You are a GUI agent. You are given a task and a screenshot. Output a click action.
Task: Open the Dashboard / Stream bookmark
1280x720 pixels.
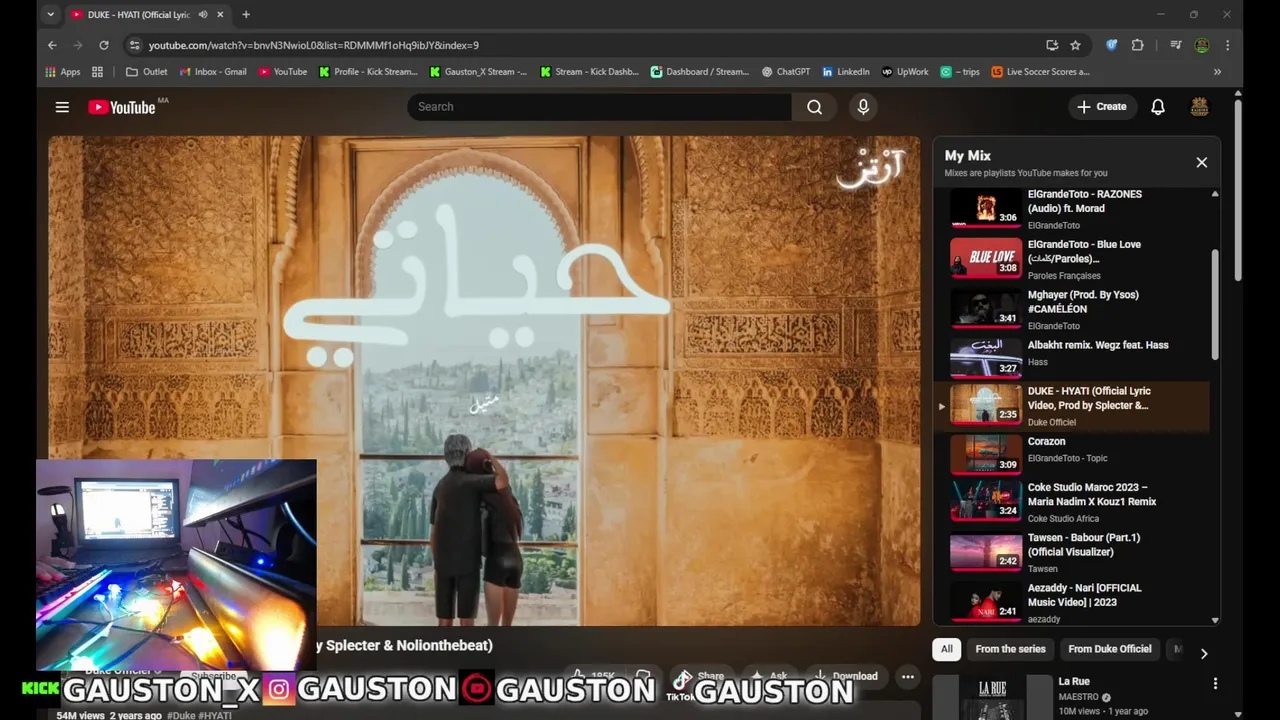click(699, 72)
